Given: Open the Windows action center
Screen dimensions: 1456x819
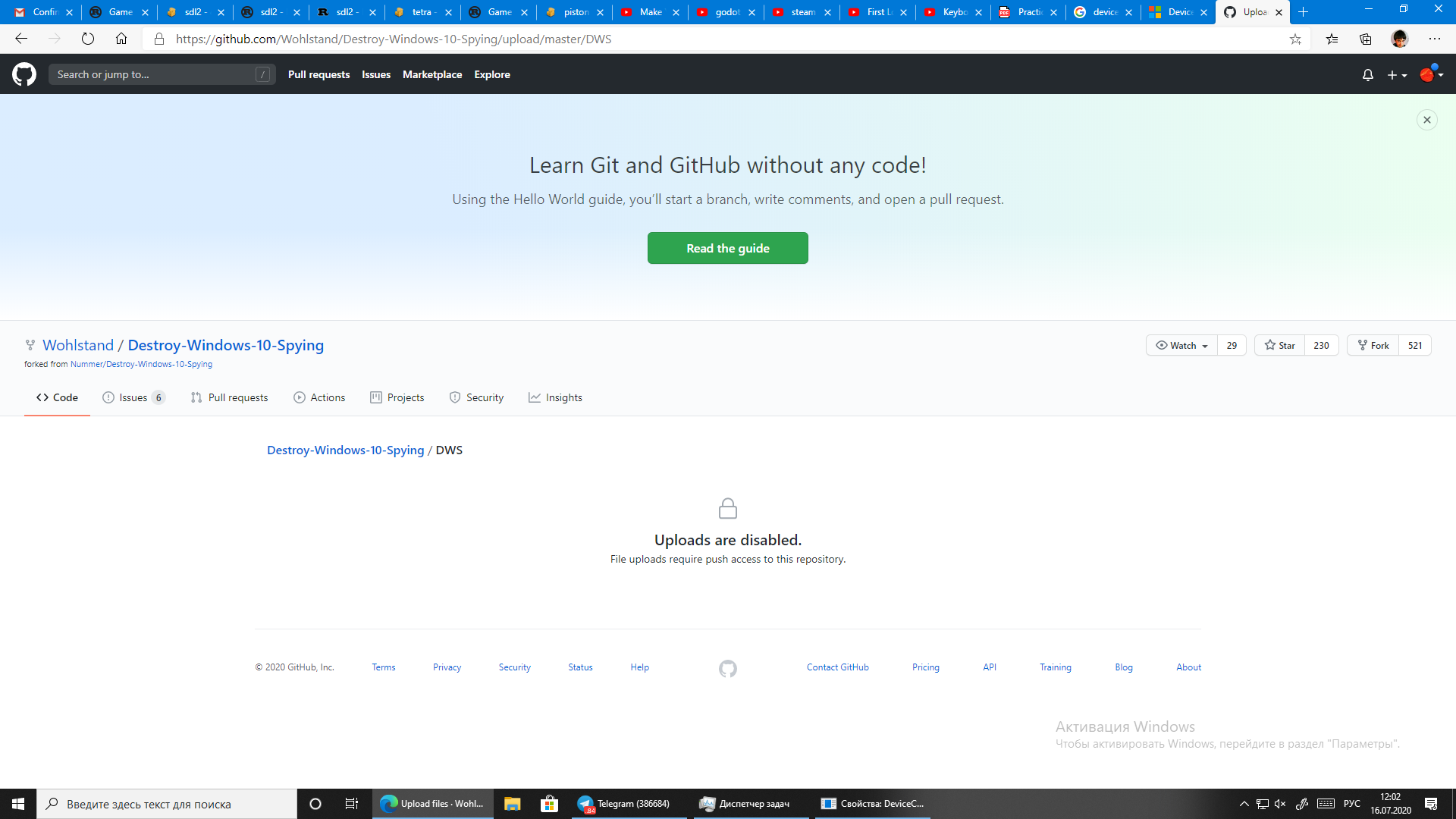Looking at the screenshot, I should (x=1431, y=804).
